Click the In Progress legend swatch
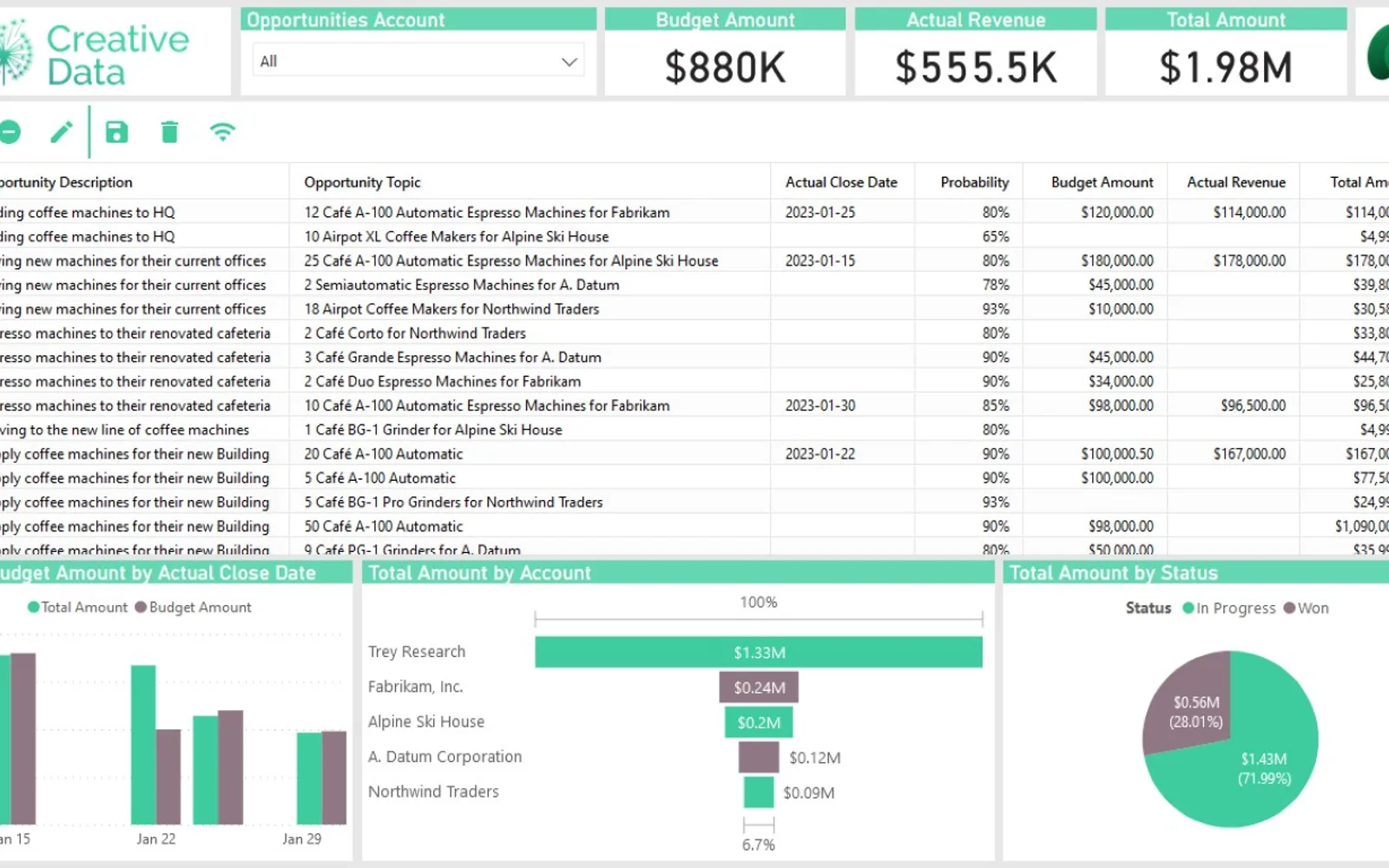 (x=1188, y=608)
